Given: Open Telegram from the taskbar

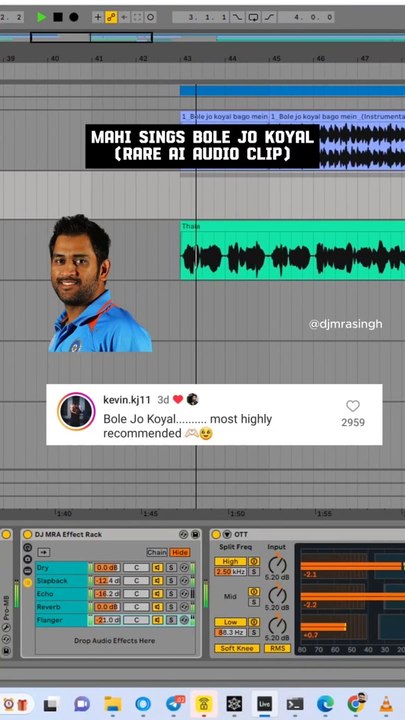Looking at the screenshot, I should [x=174, y=703].
